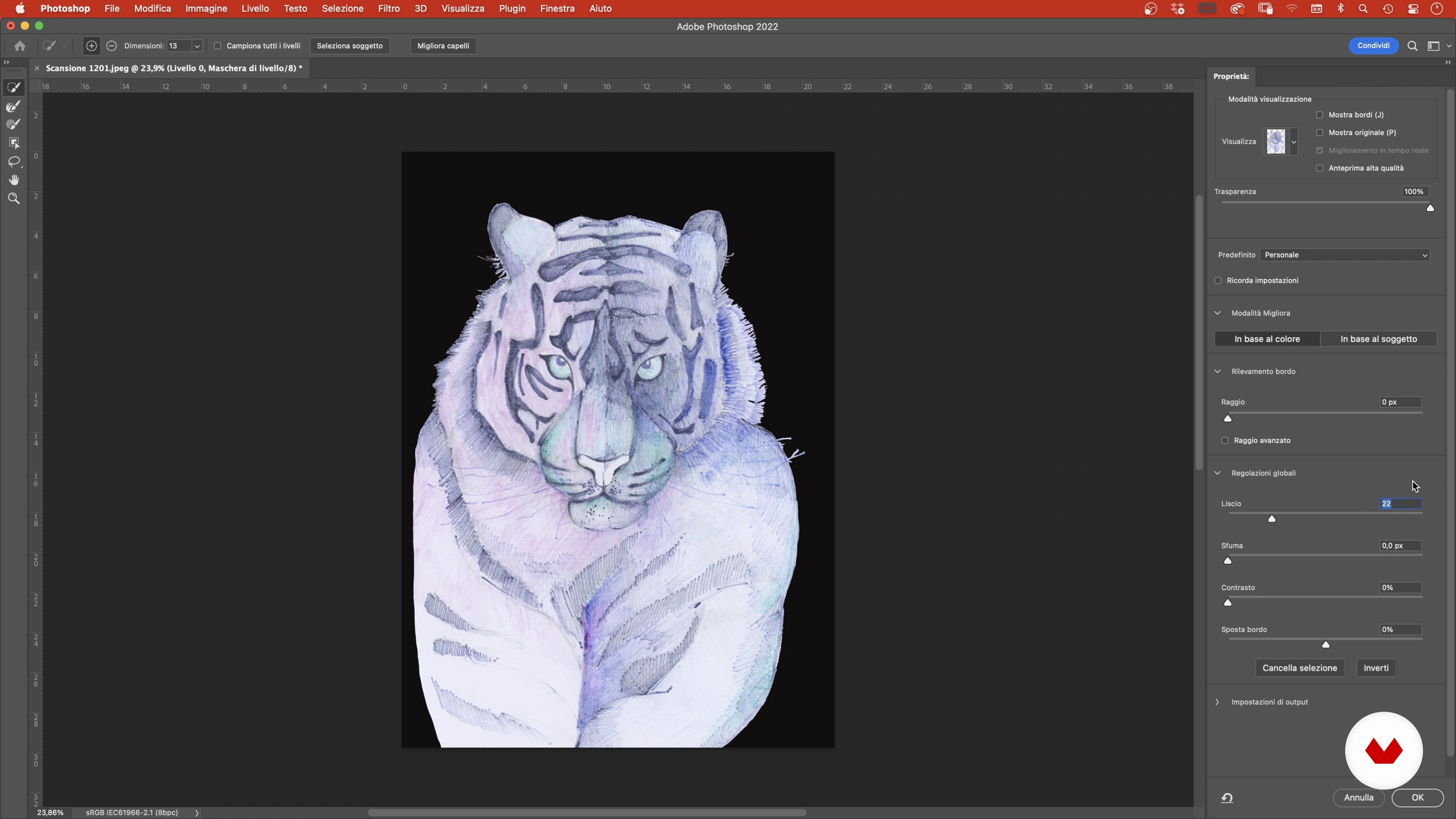This screenshot has height=819, width=1456.
Task: Enable Anteprima alta qualità checkbox
Action: [x=1320, y=168]
